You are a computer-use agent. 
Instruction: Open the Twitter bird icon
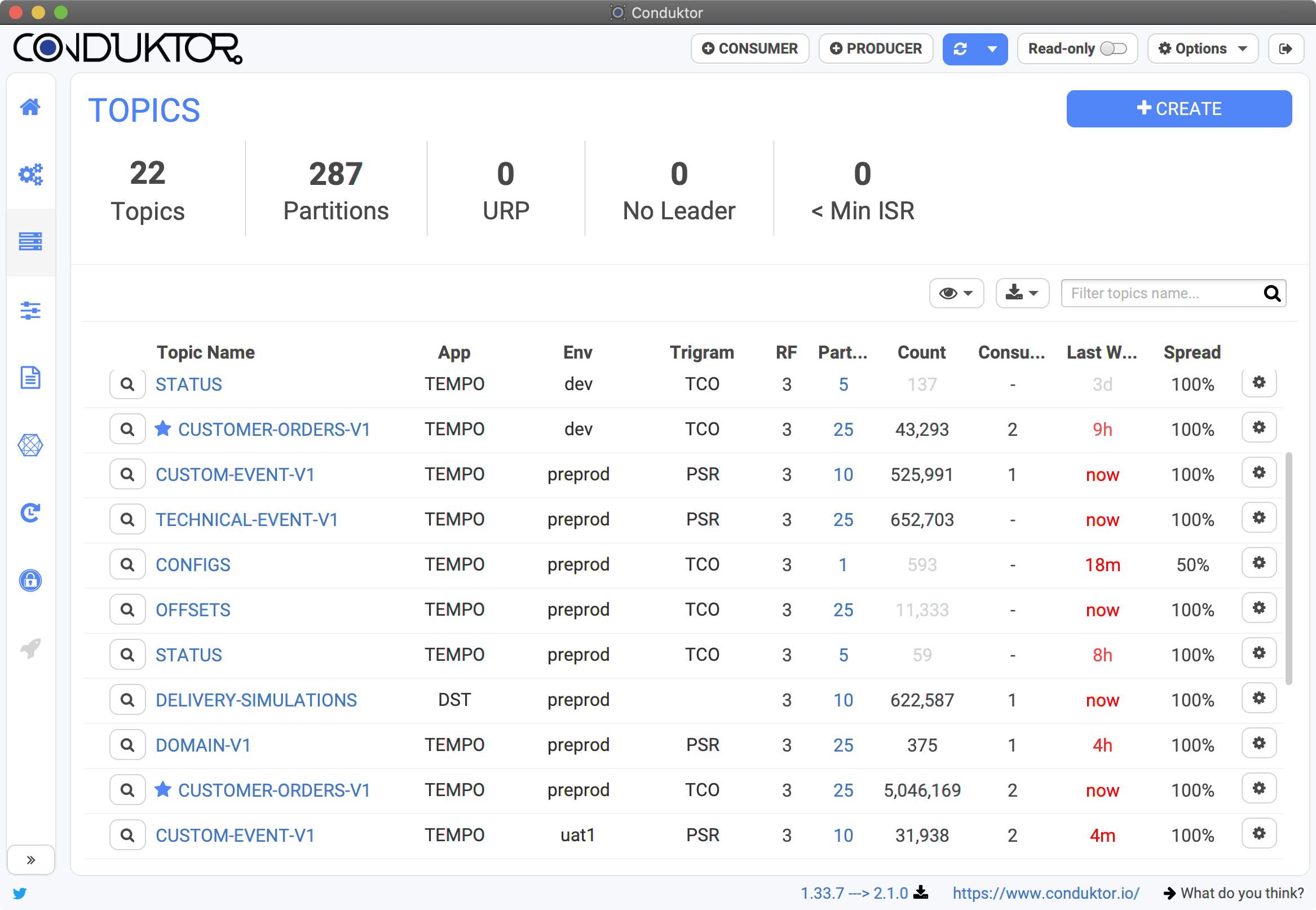click(20, 893)
